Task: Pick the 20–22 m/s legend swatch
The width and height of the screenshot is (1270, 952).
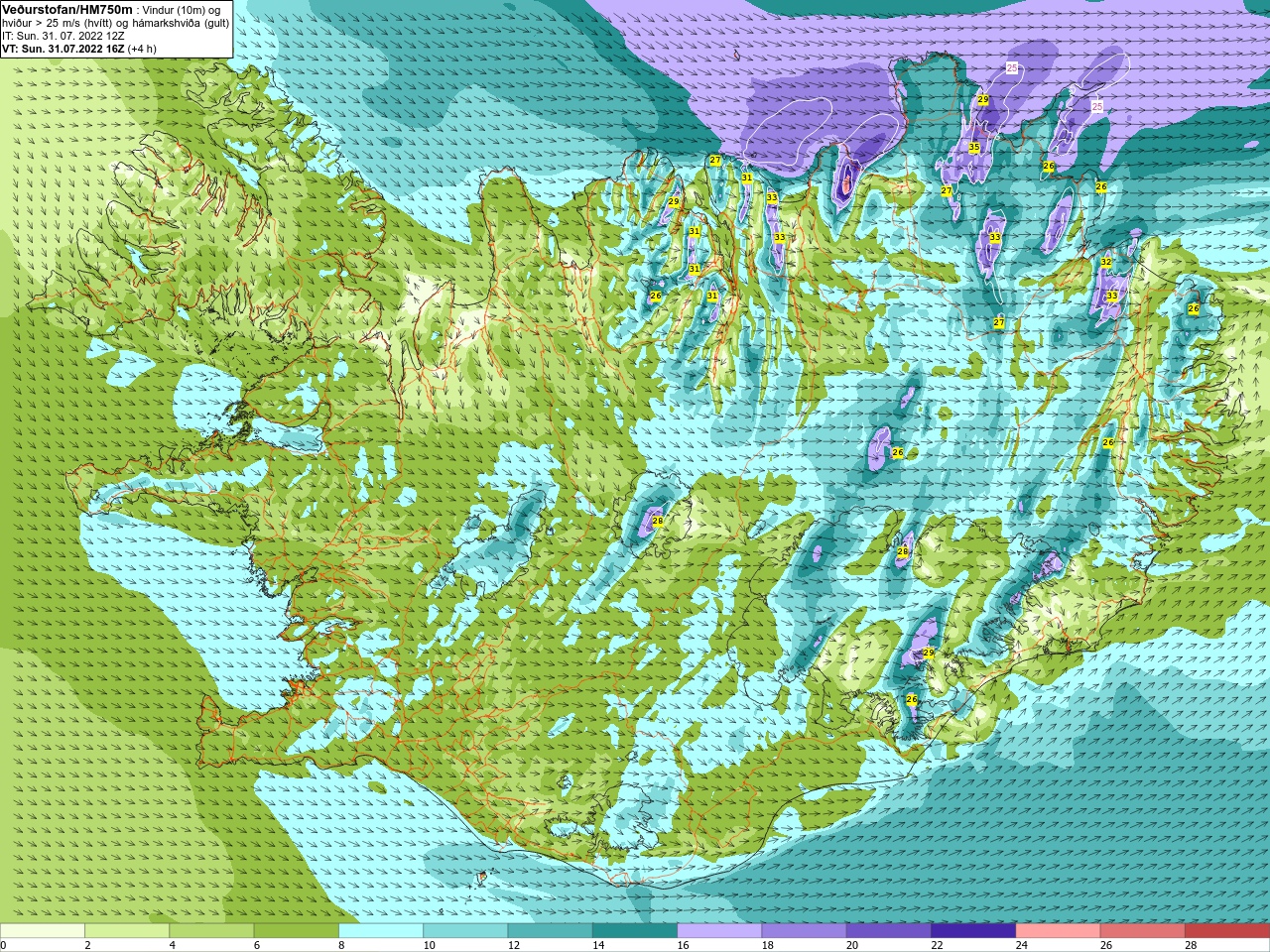Action: [x=889, y=930]
